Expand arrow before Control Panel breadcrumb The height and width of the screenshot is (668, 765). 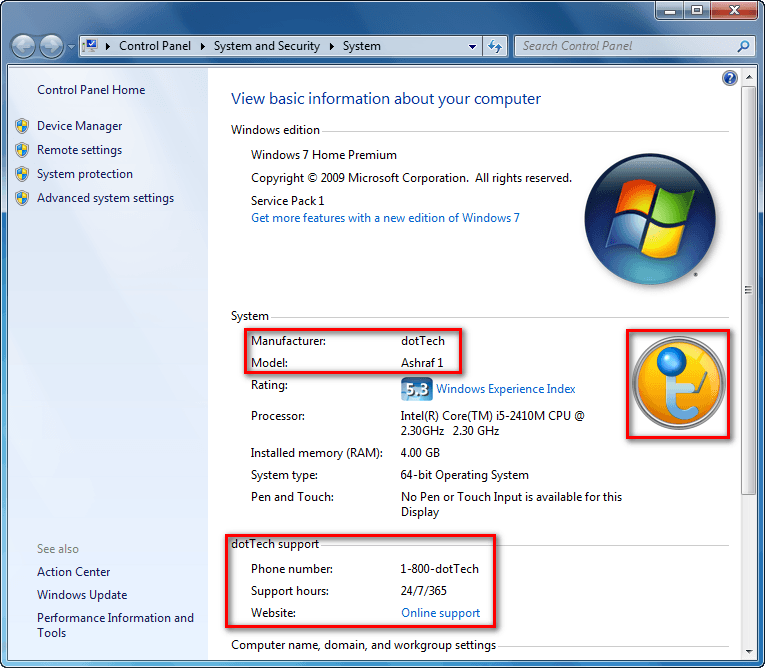[x=108, y=46]
